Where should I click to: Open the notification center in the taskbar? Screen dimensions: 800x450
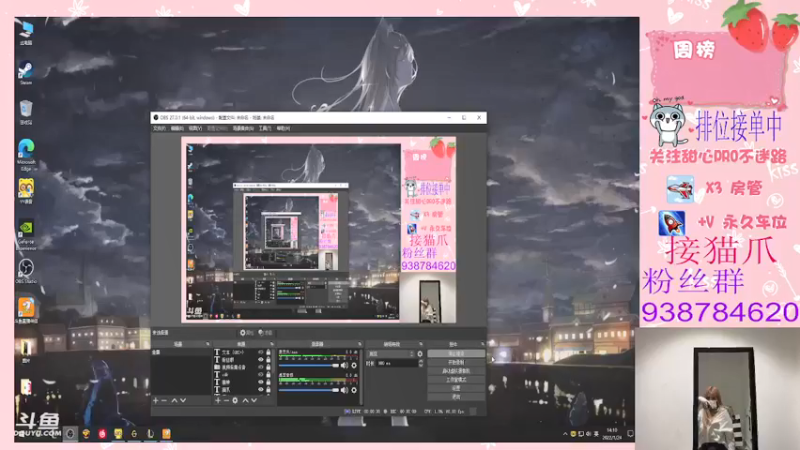click(x=631, y=434)
